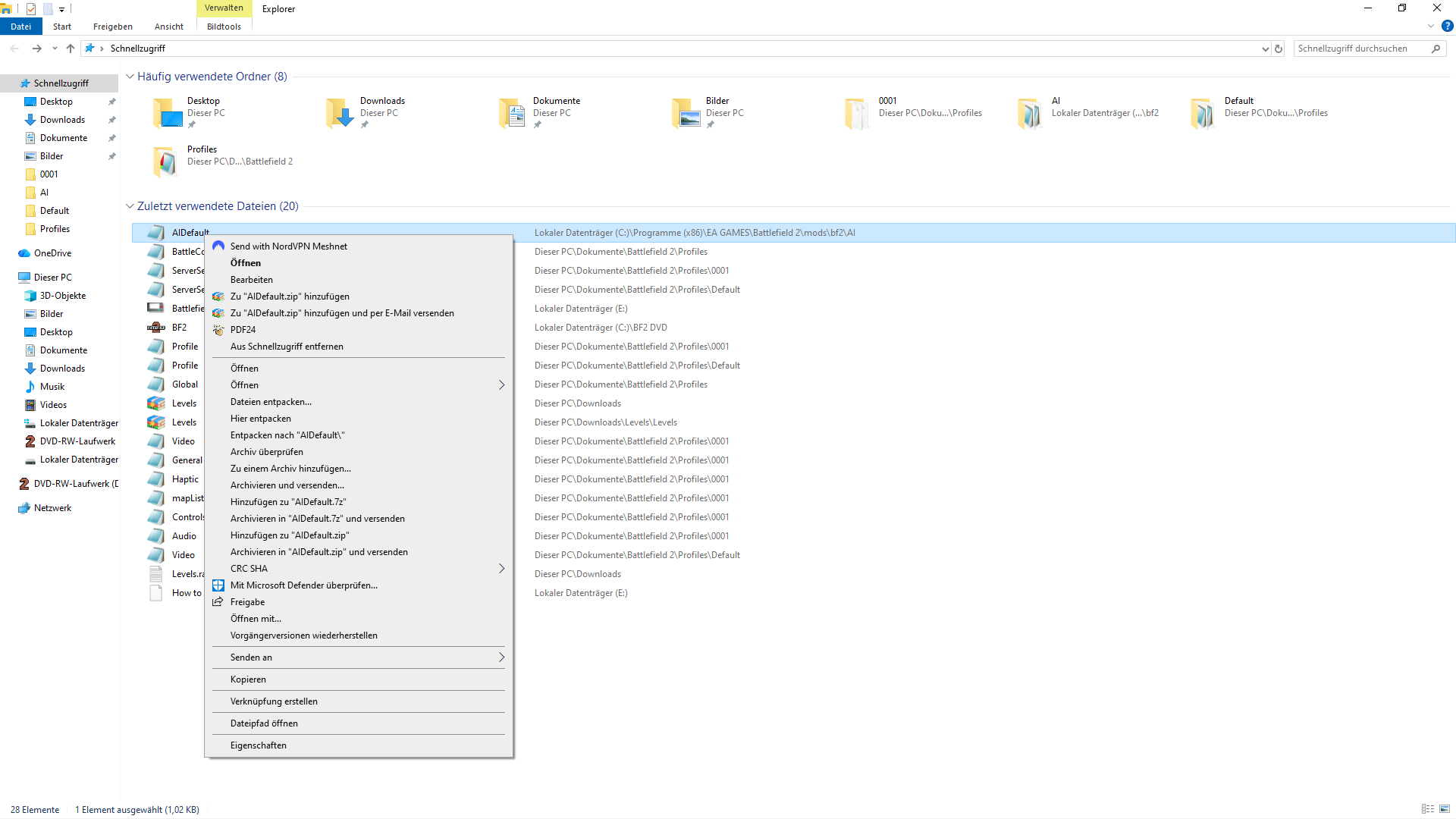Go up one folder level arrow
This screenshot has height=819, width=1456.
(x=71, y=49)
